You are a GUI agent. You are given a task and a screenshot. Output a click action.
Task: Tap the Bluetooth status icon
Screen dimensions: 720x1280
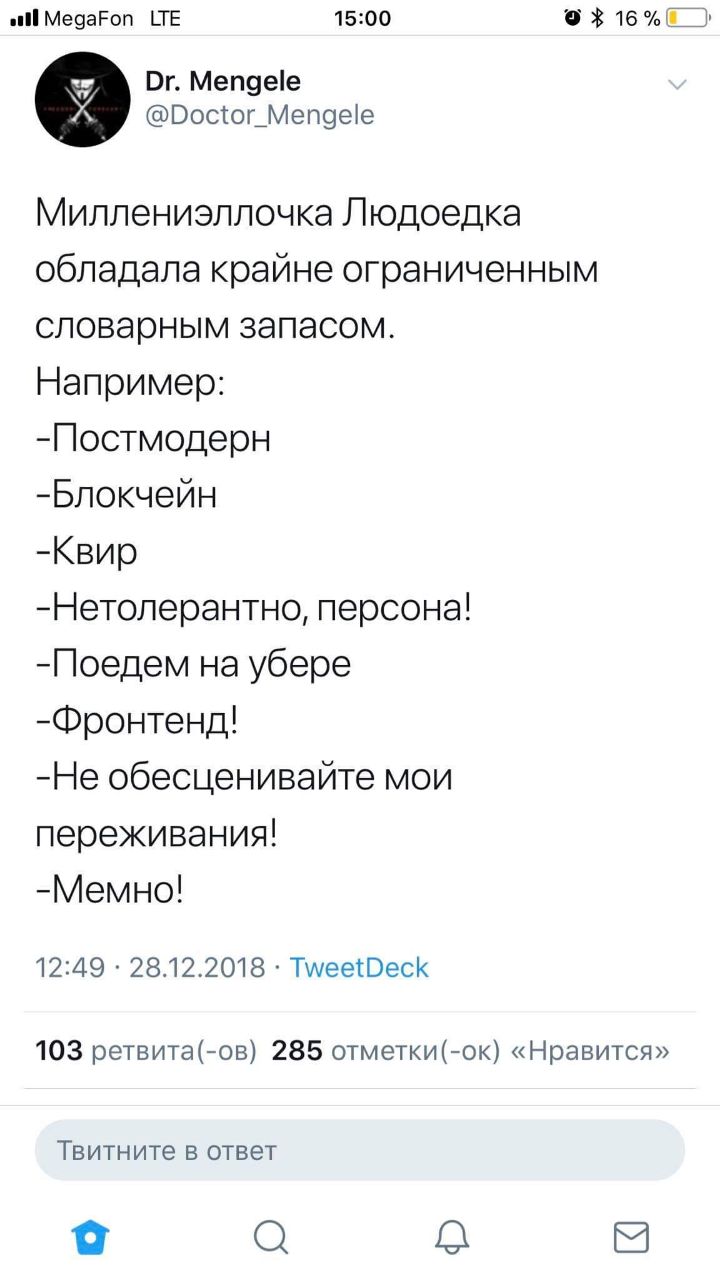(597, 17)
